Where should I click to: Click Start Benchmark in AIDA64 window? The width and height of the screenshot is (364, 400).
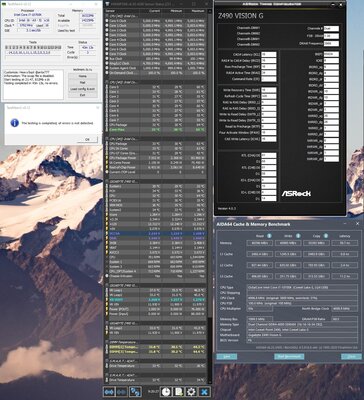[289, 357]
